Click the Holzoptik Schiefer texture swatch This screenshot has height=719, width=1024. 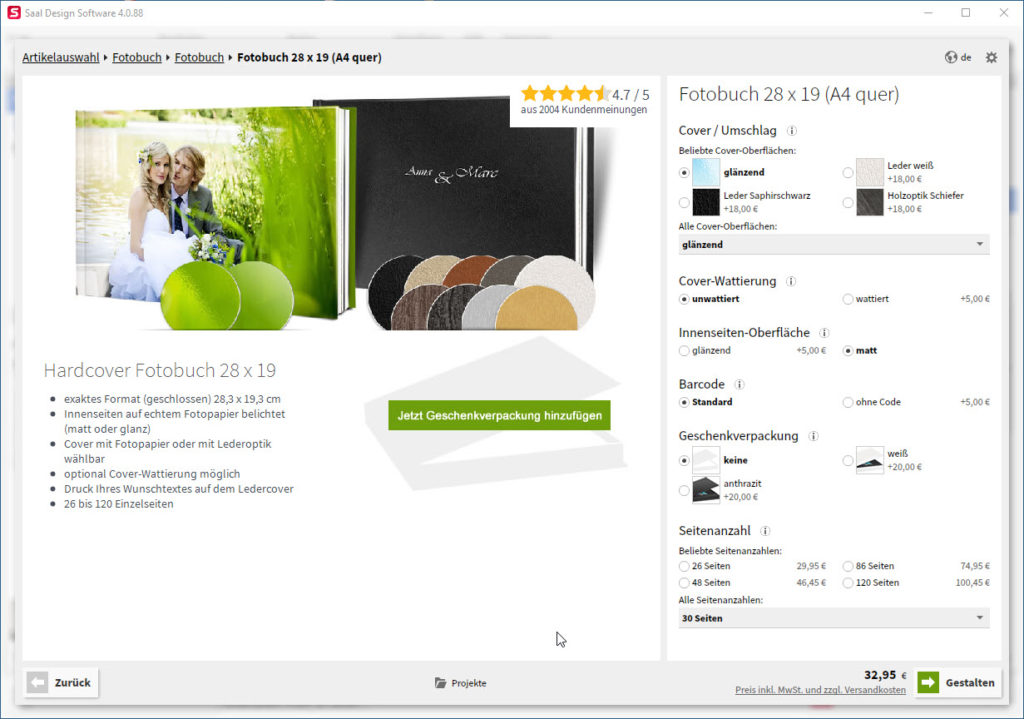click(870, 202)
